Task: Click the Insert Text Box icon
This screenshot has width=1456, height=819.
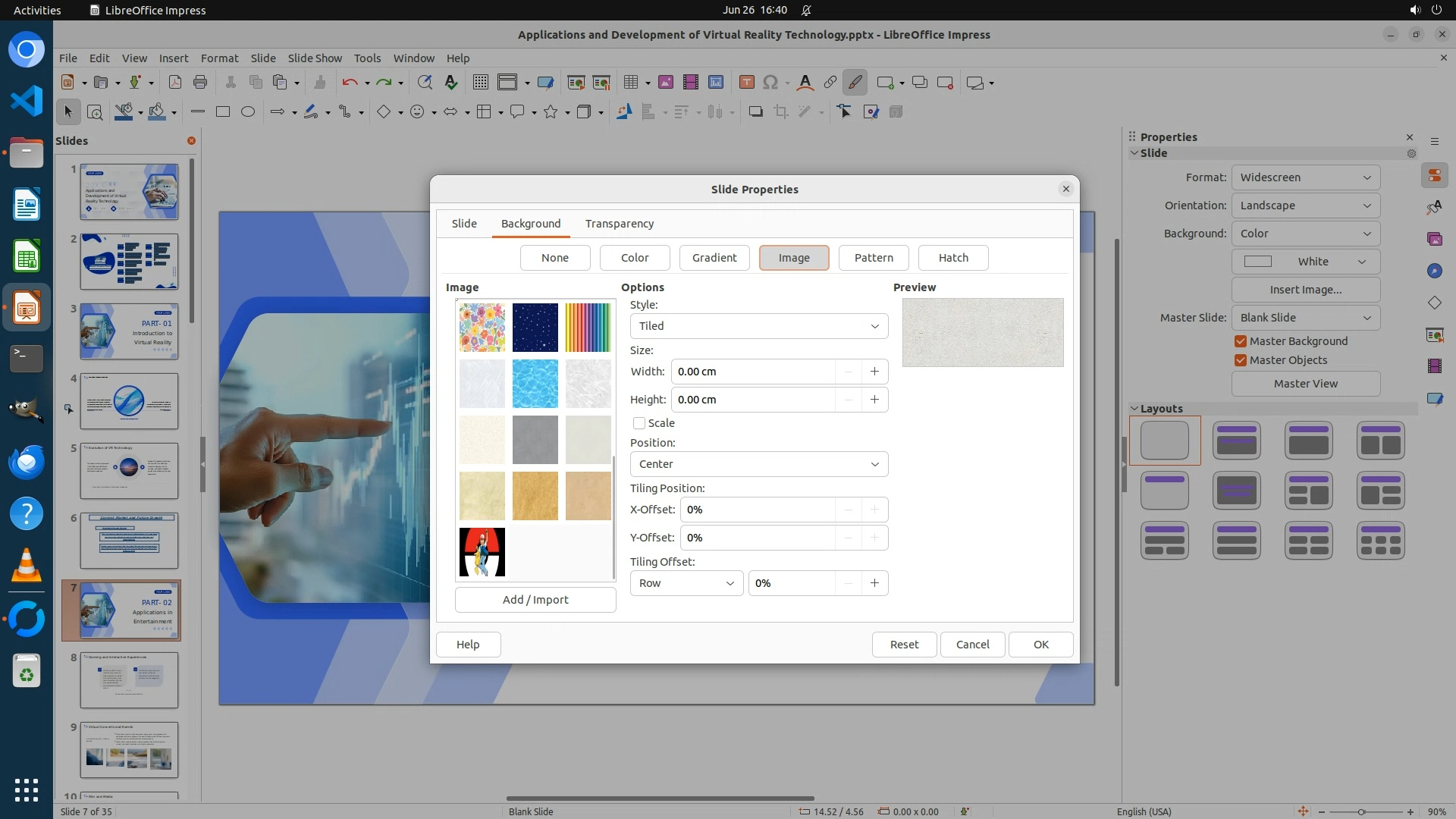Action: click(x=746, y=83)
